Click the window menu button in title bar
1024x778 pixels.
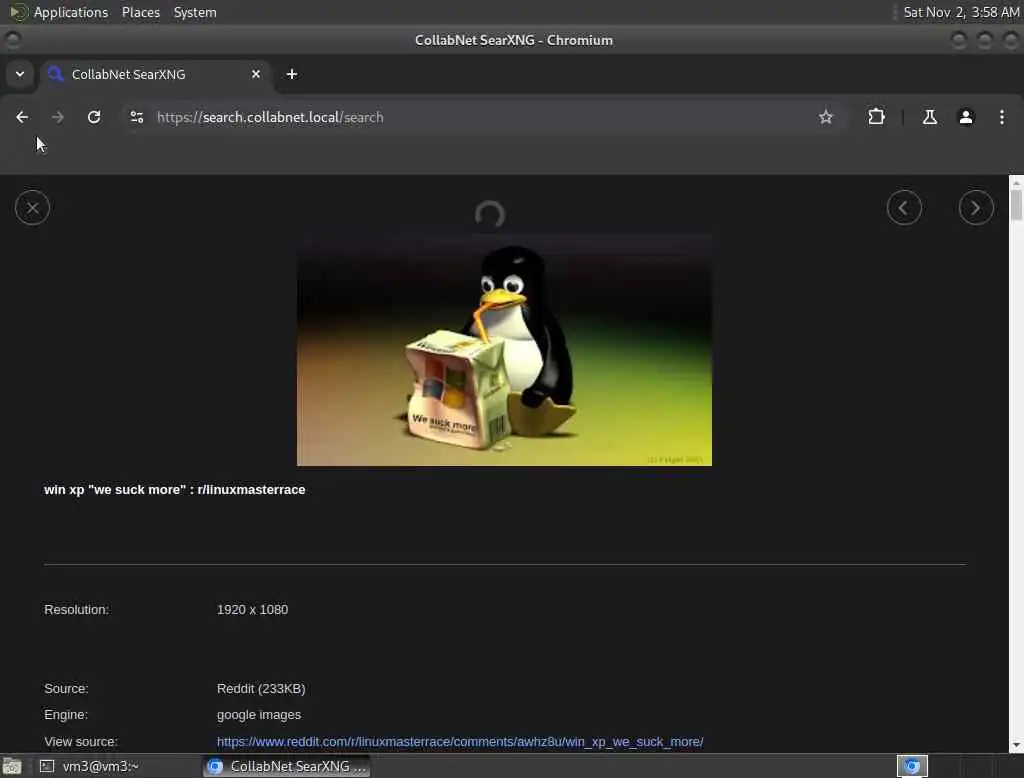pos(12,40)
